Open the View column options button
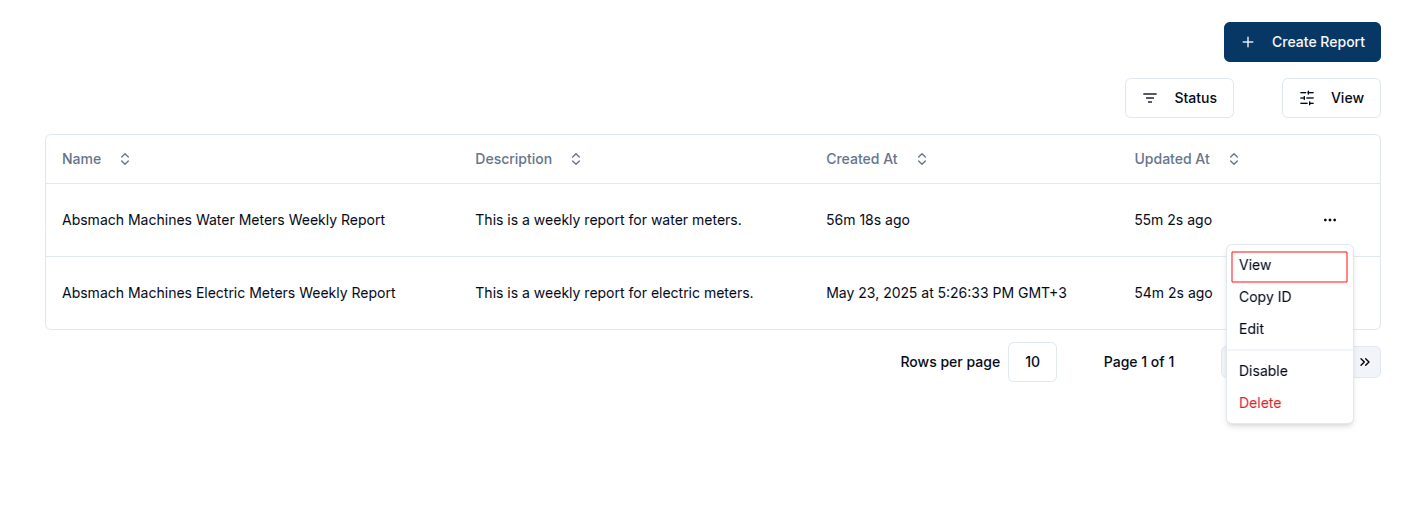Viewport: 1428px width, 511px height. point(1330,98)
